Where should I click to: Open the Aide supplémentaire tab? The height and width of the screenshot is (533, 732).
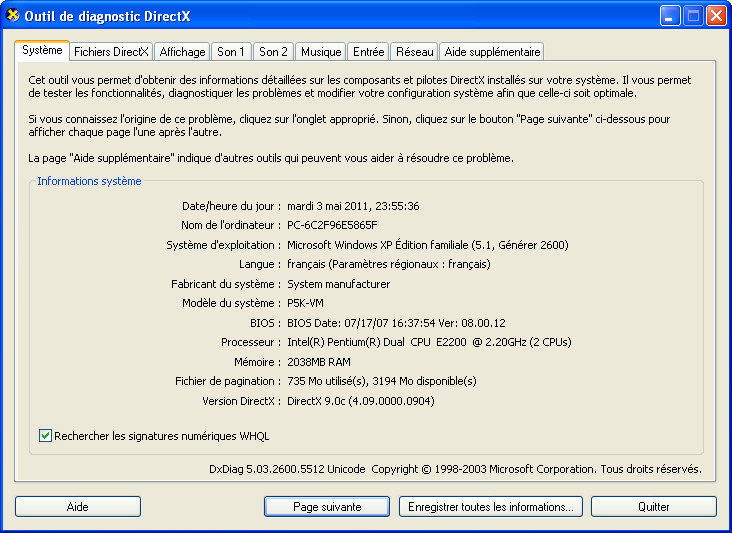tap(492, 52)
